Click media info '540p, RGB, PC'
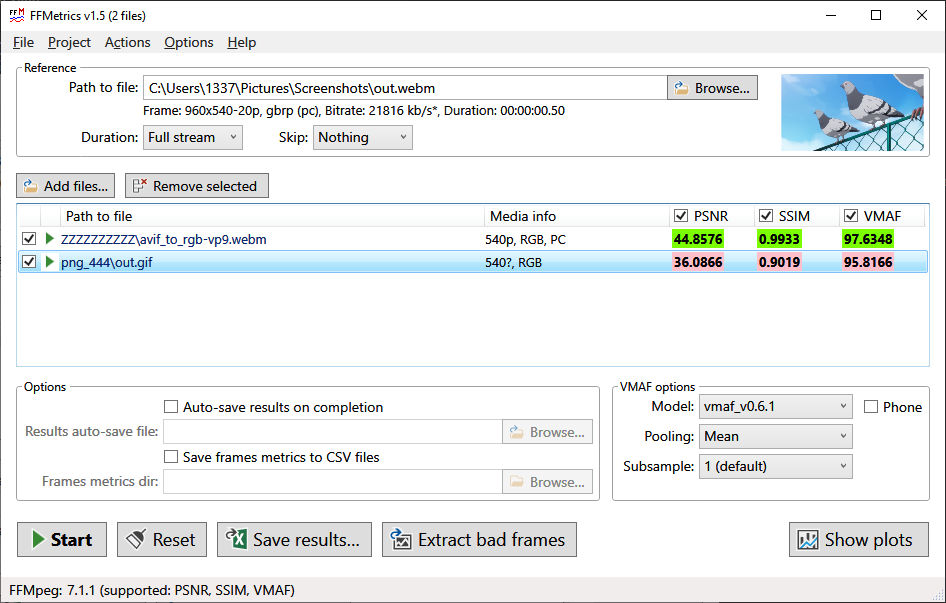The width and height of the screenshot is (946, 603). coord(525,240)
